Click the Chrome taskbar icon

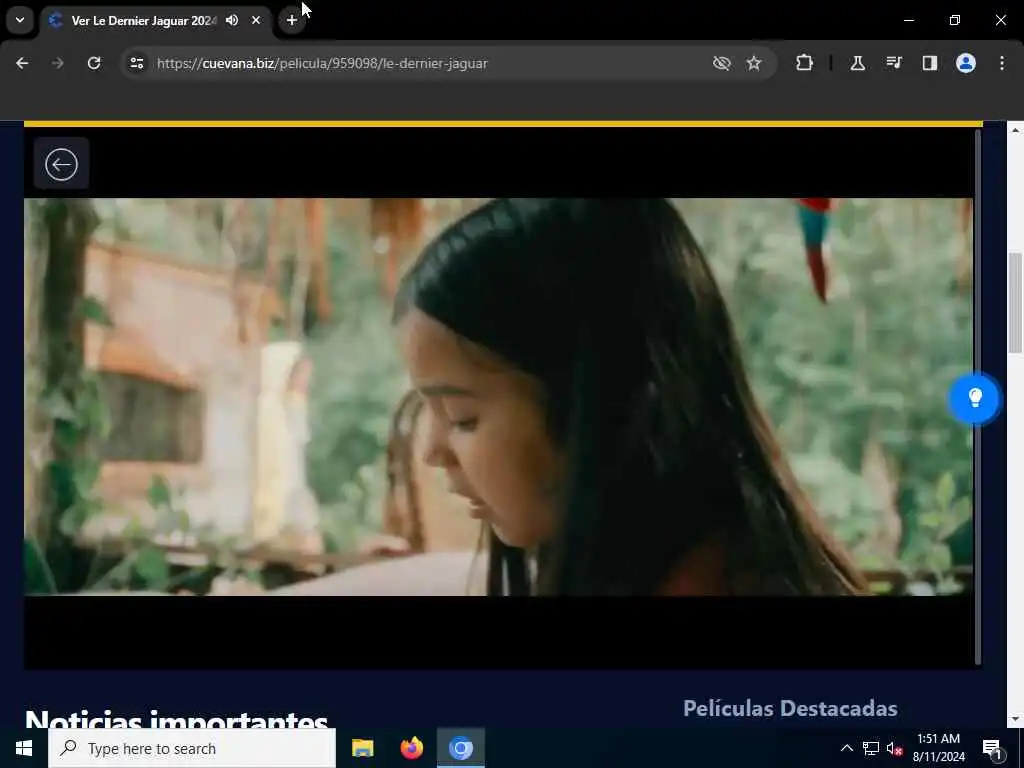(460, 748)
